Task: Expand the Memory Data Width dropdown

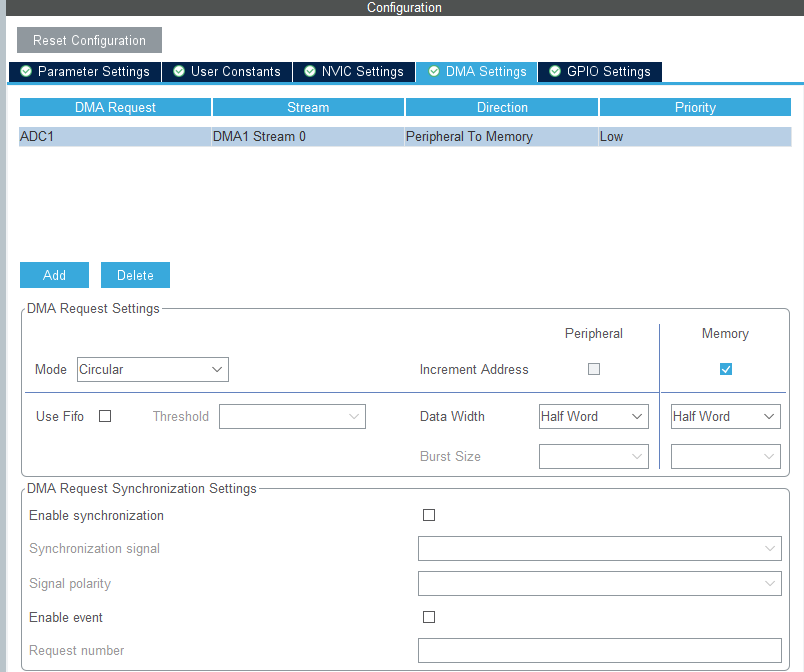Action: (726, 417)
